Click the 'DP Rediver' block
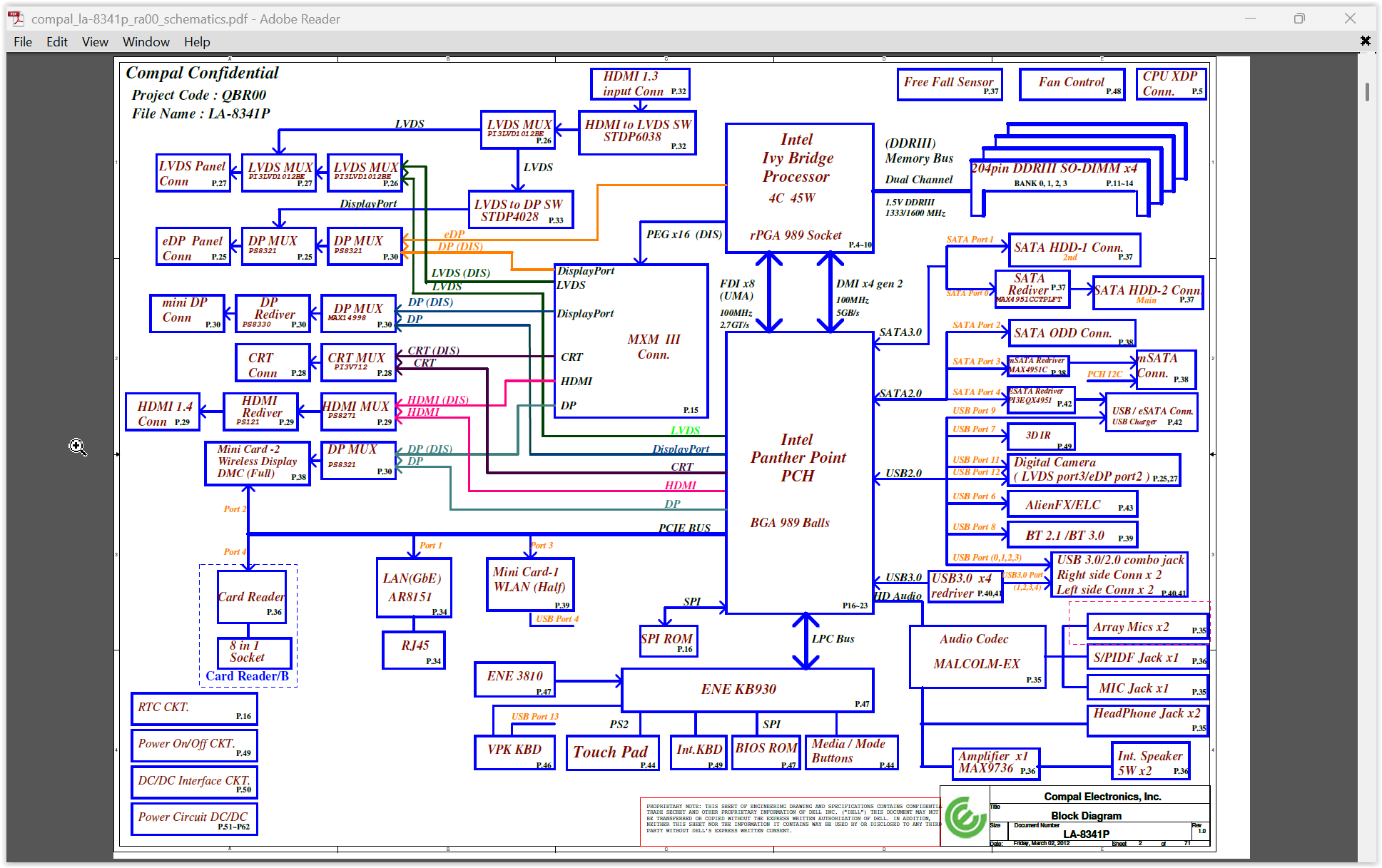 pyautogui.click(x=273, y=313)
